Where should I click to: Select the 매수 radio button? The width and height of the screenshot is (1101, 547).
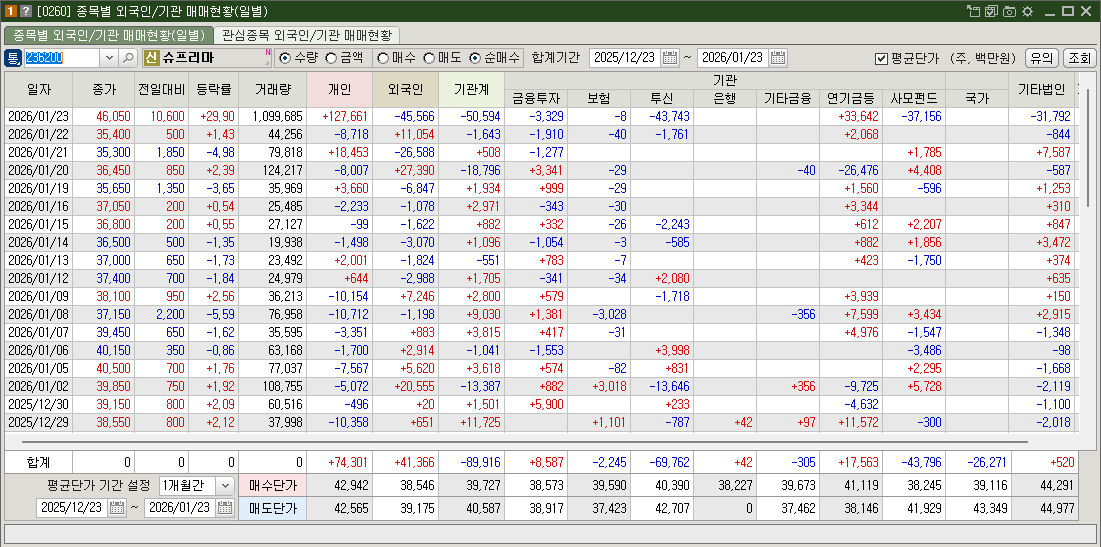[x=383, y=58]
